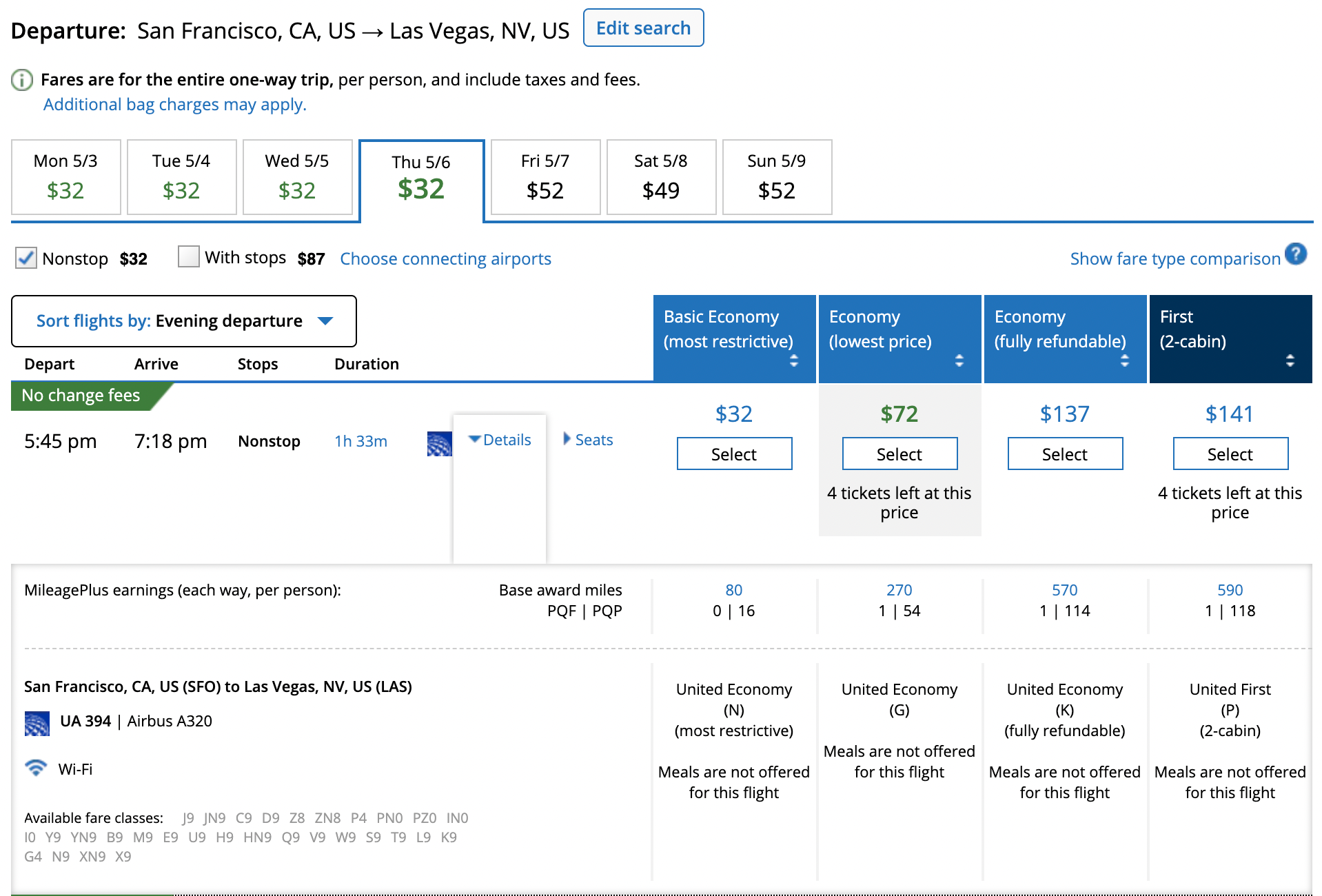Image resolution: width=1322 pixels, height=896 pixels.
Task: Sort by Economy lowest price arrows
Action: pyautogui.click(x=959, y=360)
